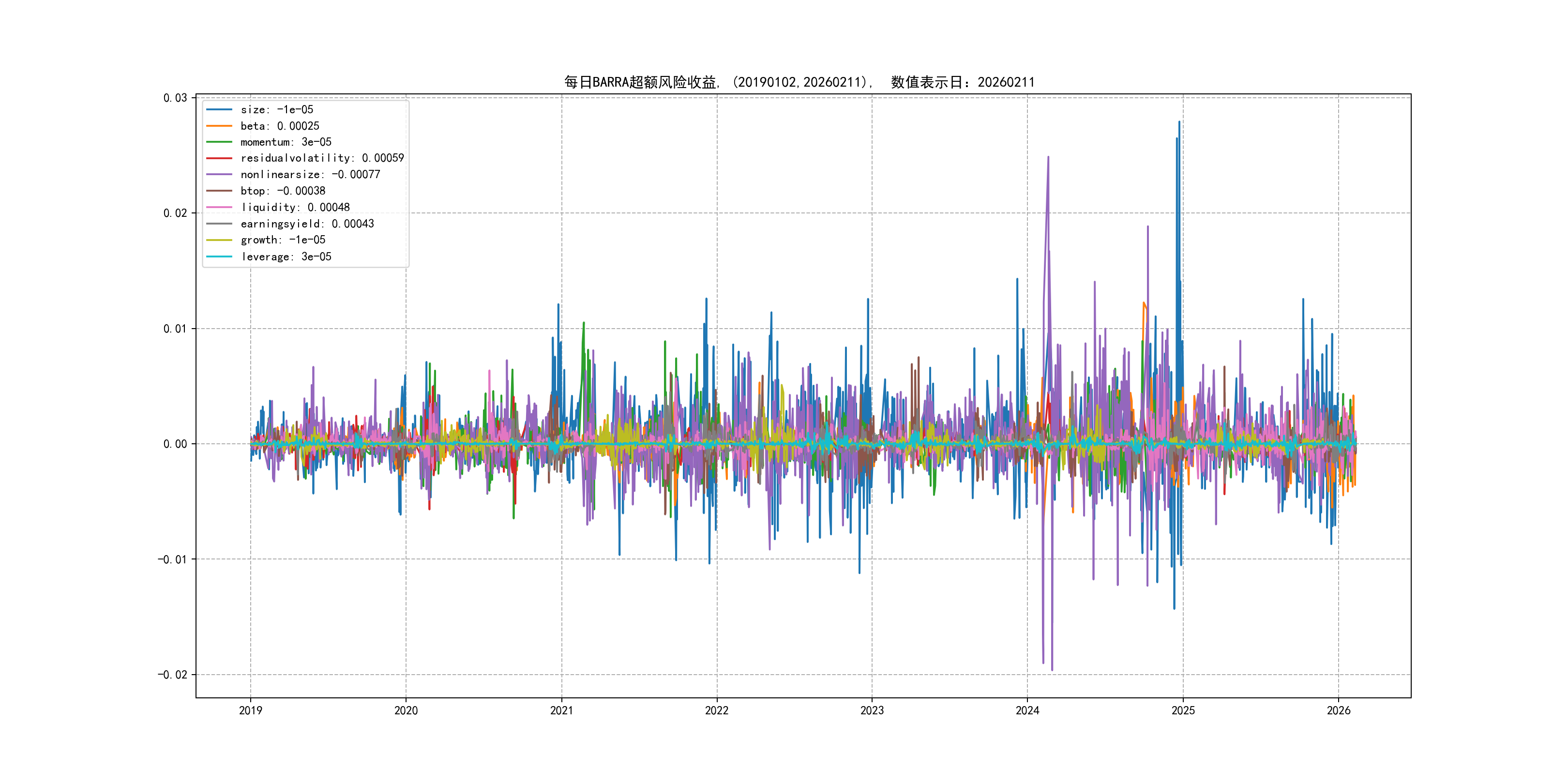This screenshot has height=784, width=1568.
Task: Click the red residualvolatility legend swatch
Action: (219, 158)
